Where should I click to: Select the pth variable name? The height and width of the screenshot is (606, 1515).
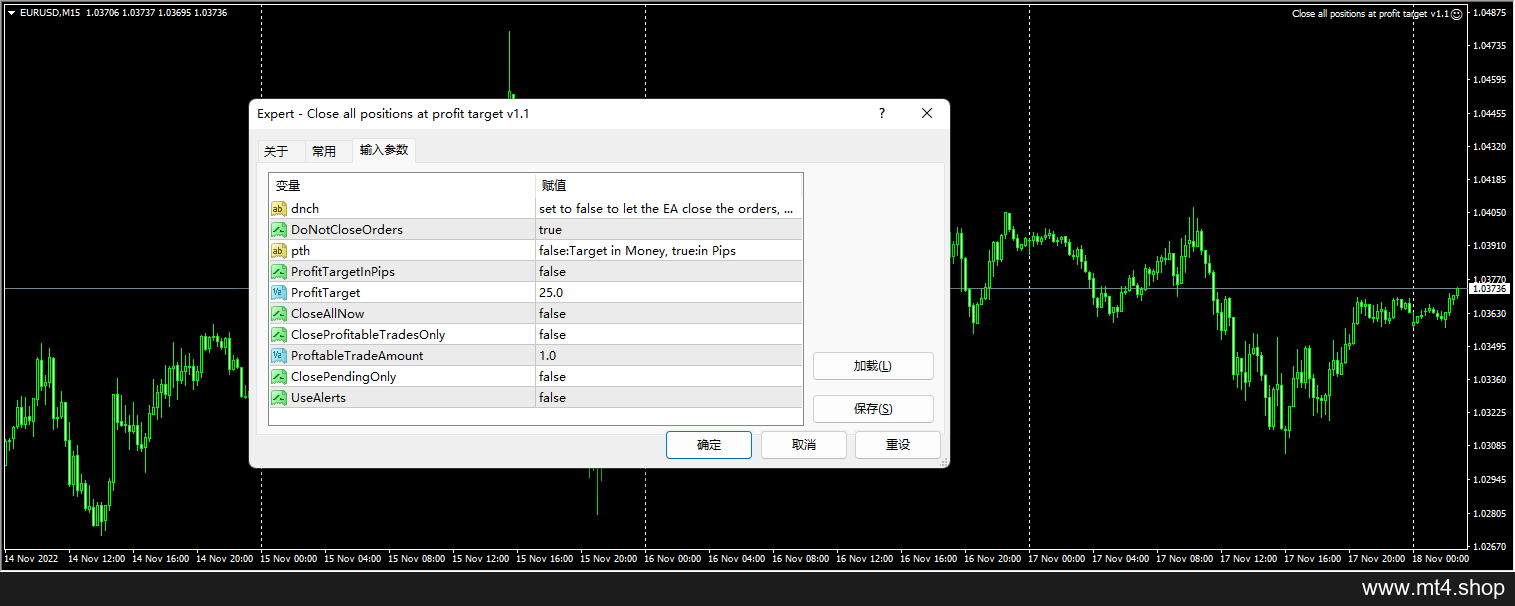tap(300, 251)
